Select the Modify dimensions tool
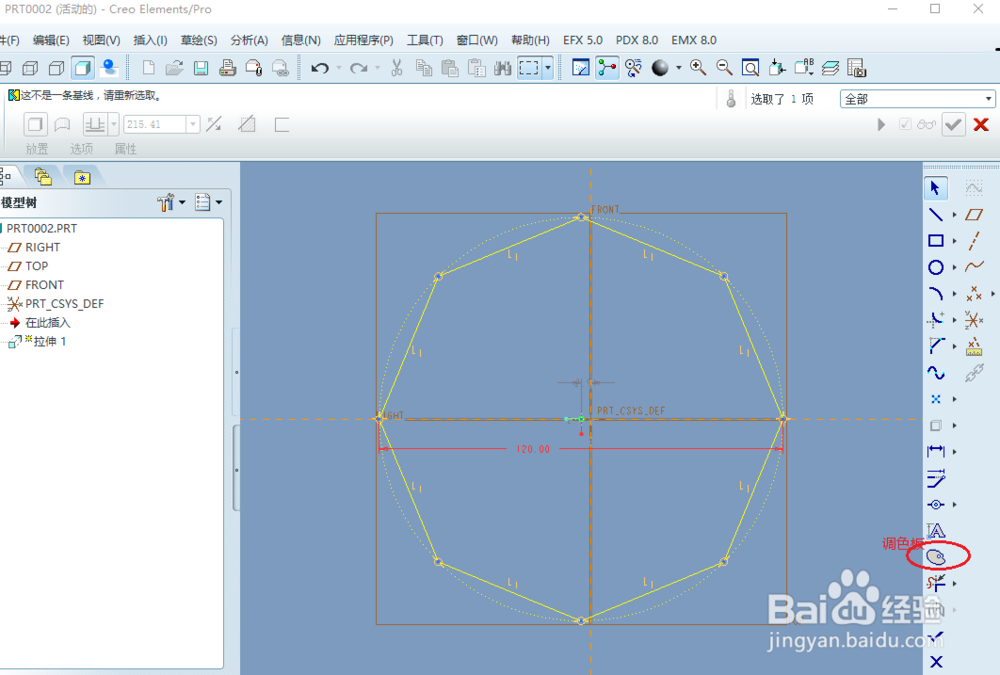The height and width of the screenshot is (675, 1000). pyautogui.click(x=936, y=478)
